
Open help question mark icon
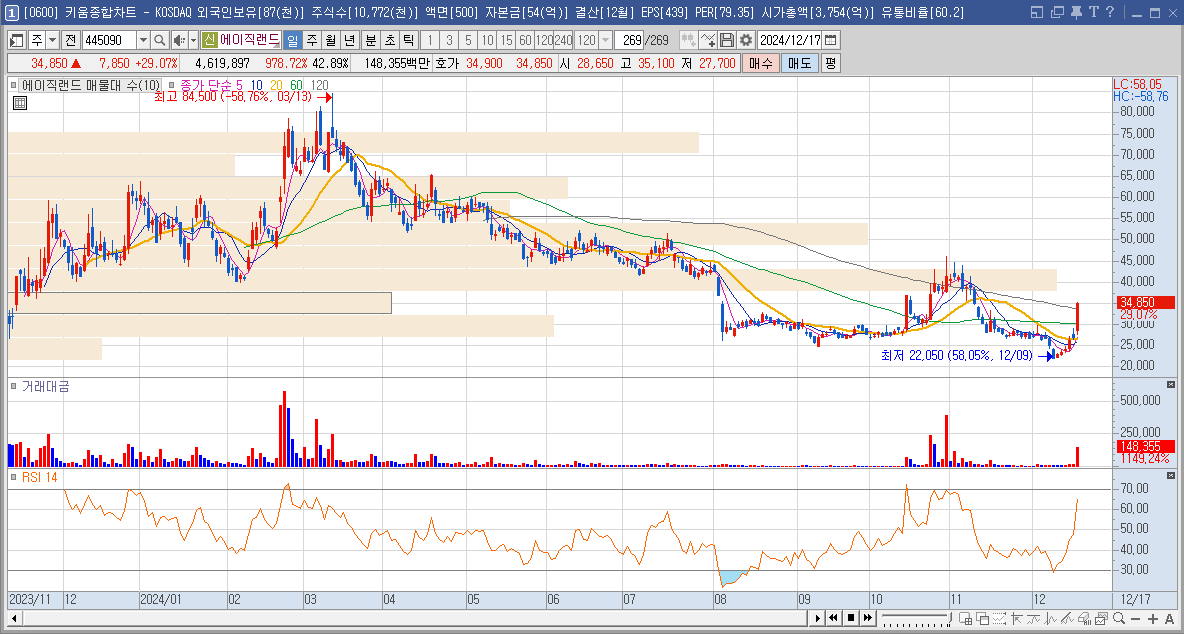(x=1109, y=12)
